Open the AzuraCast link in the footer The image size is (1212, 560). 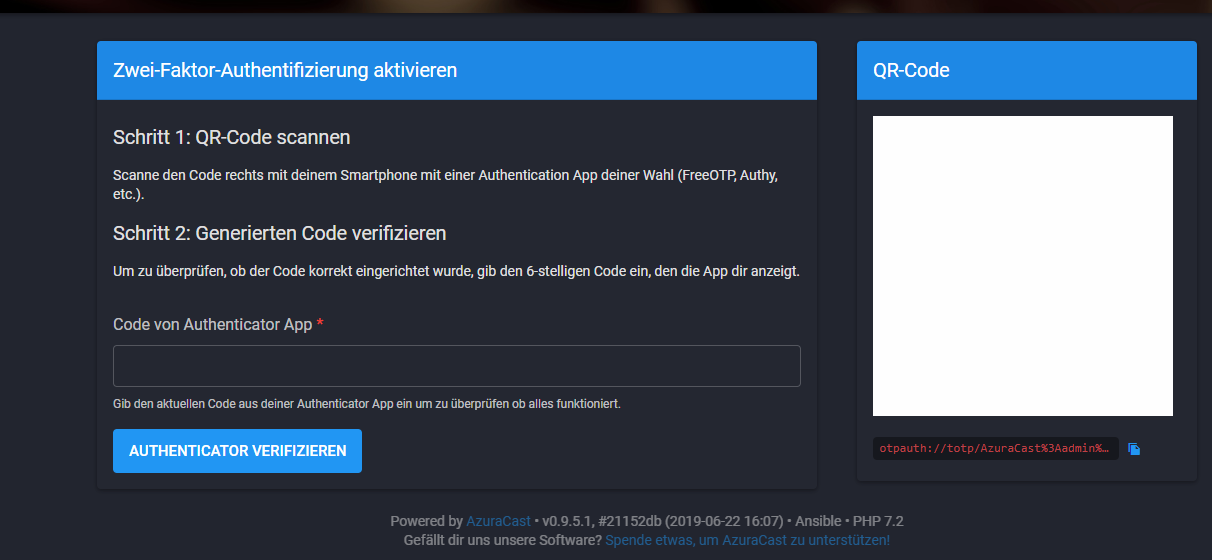(x=498, y=521)
